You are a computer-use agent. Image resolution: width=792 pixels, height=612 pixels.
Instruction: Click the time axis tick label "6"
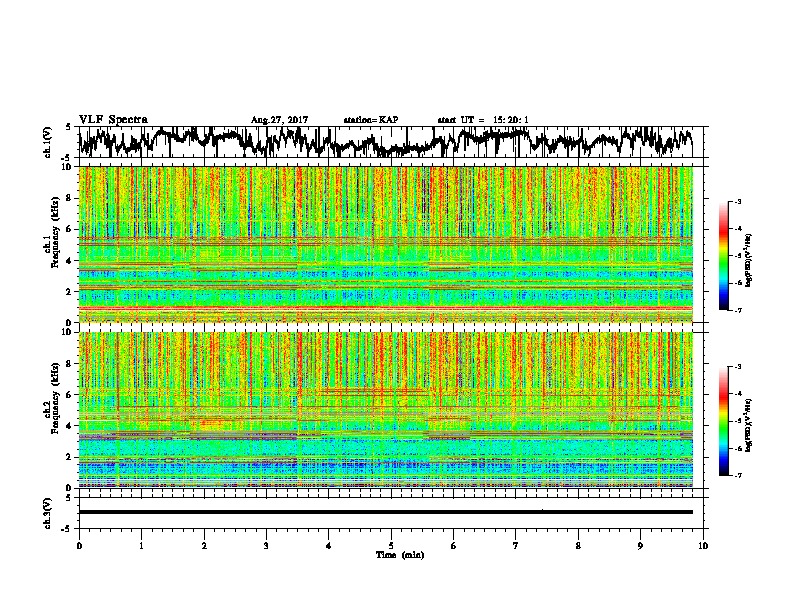coord(453,546)
